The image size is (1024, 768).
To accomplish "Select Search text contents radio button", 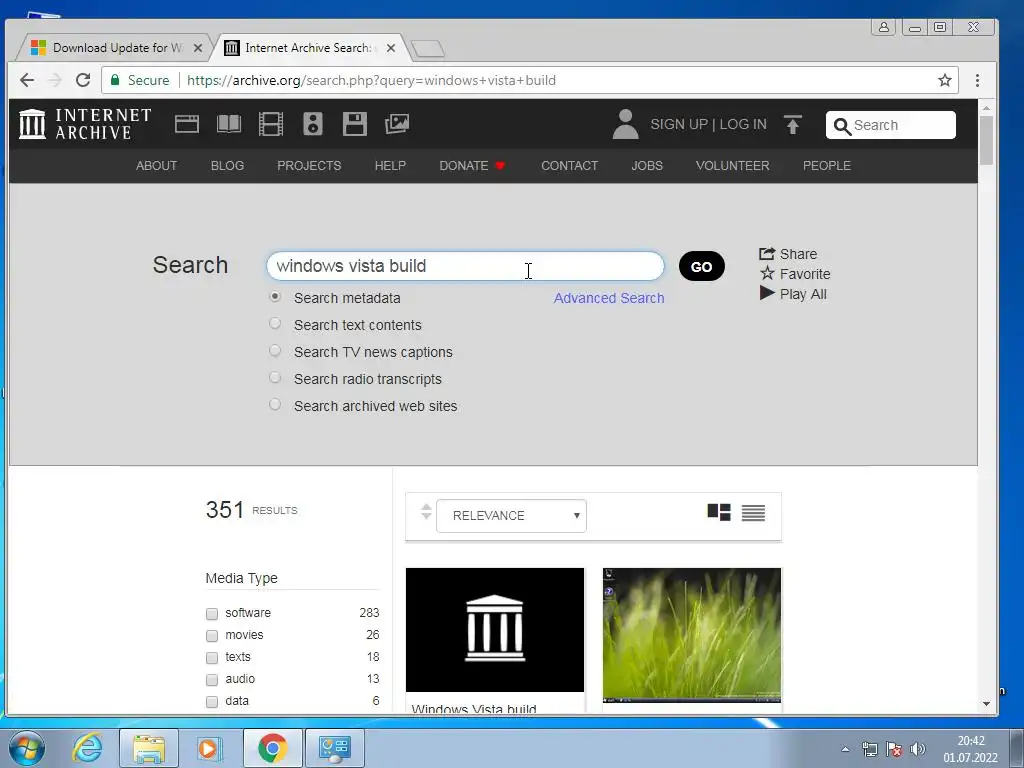I will 275,323.
